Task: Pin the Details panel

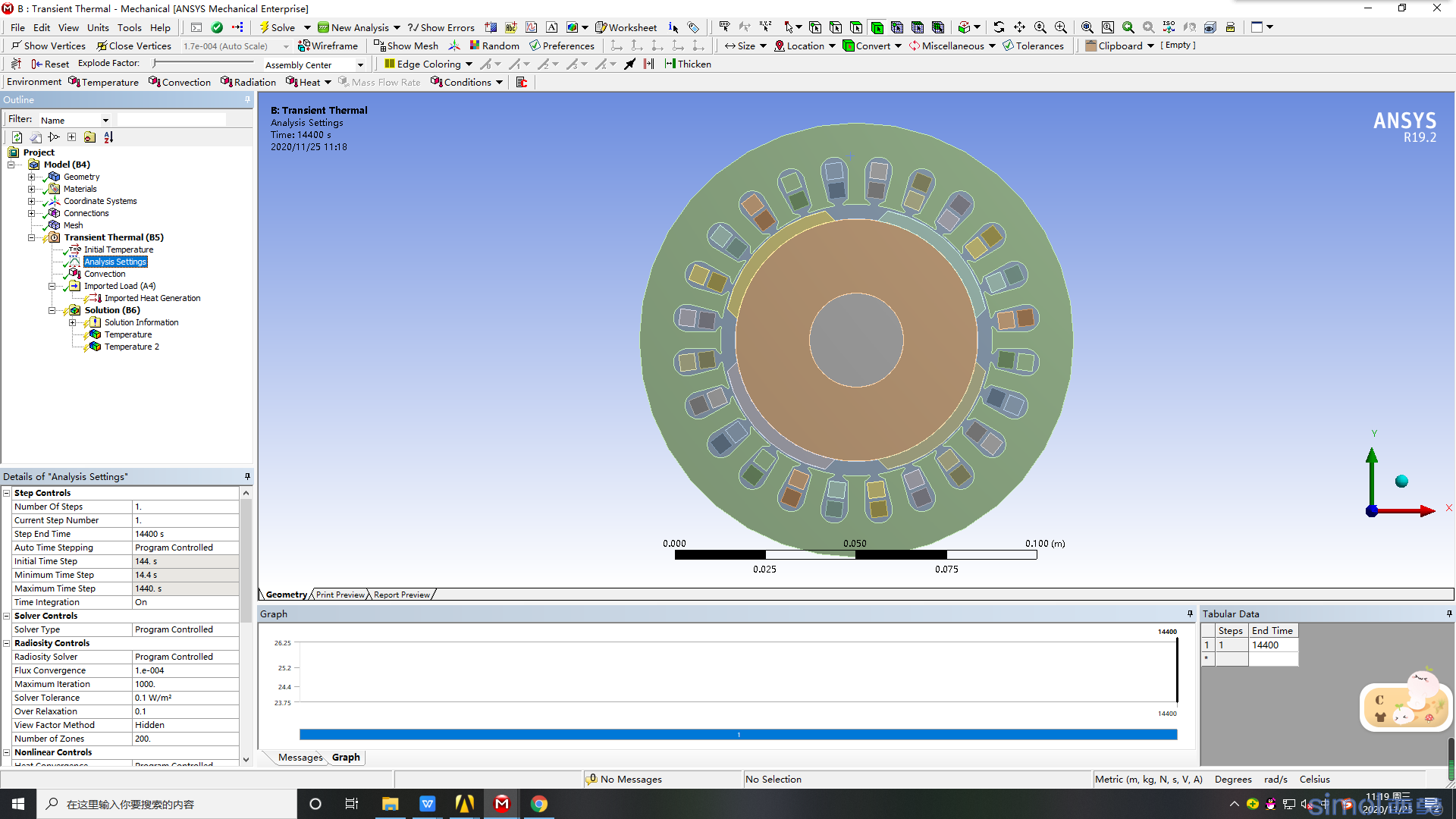Action: (x=247, y=476)
